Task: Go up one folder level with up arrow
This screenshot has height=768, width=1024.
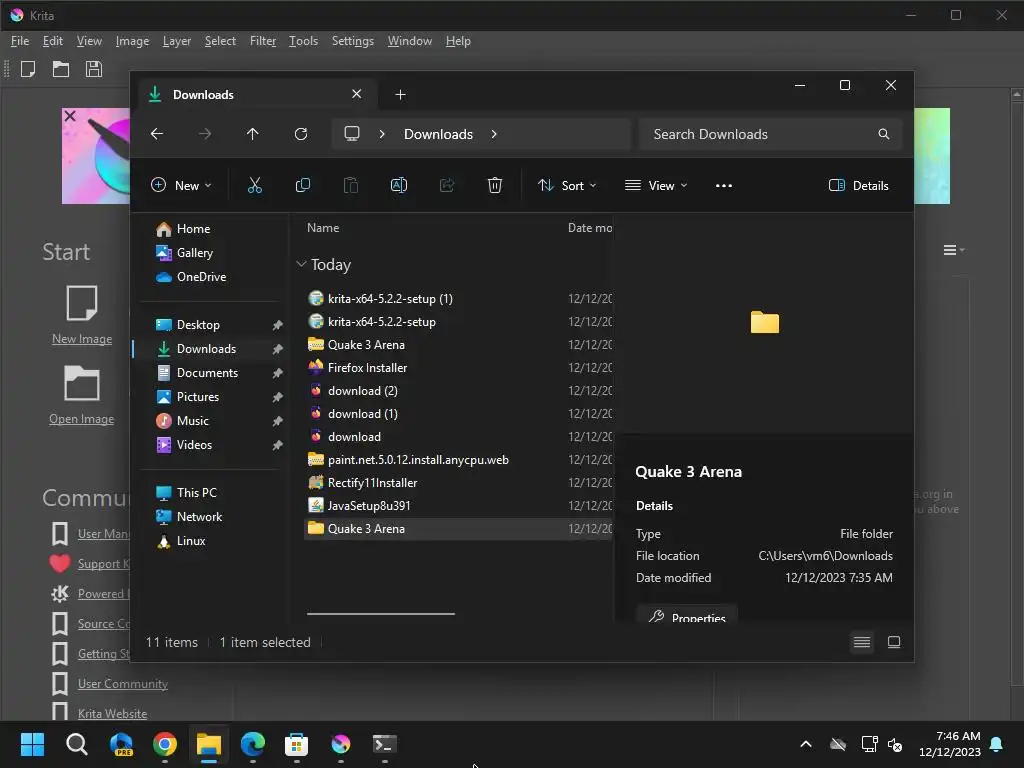Action: [253, 134]
